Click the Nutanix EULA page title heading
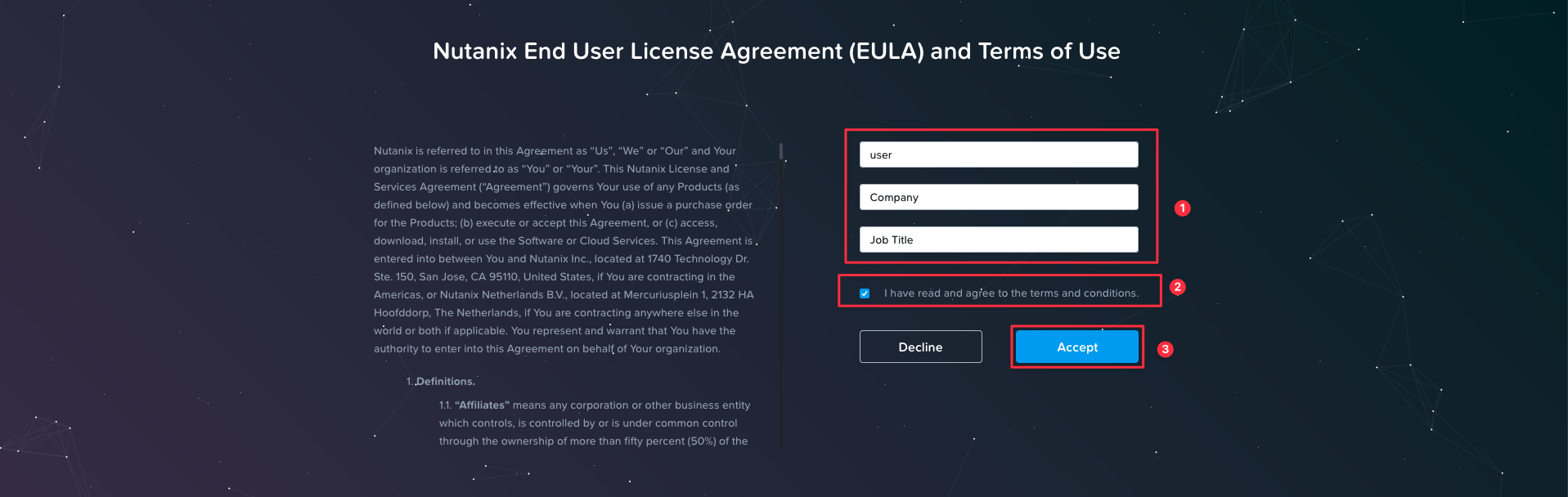 pos(776,51)
